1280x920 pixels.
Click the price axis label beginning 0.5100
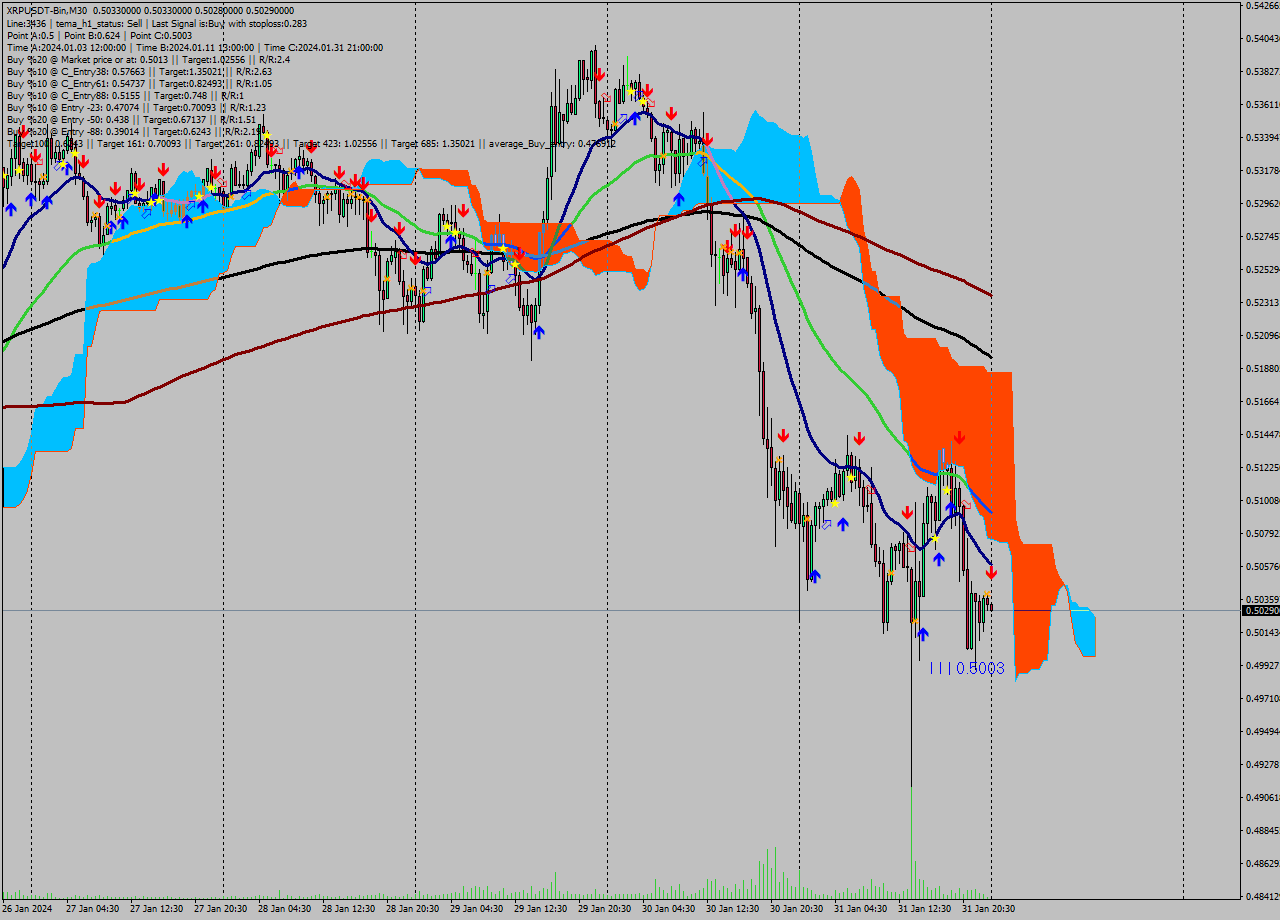(1263, 500)
